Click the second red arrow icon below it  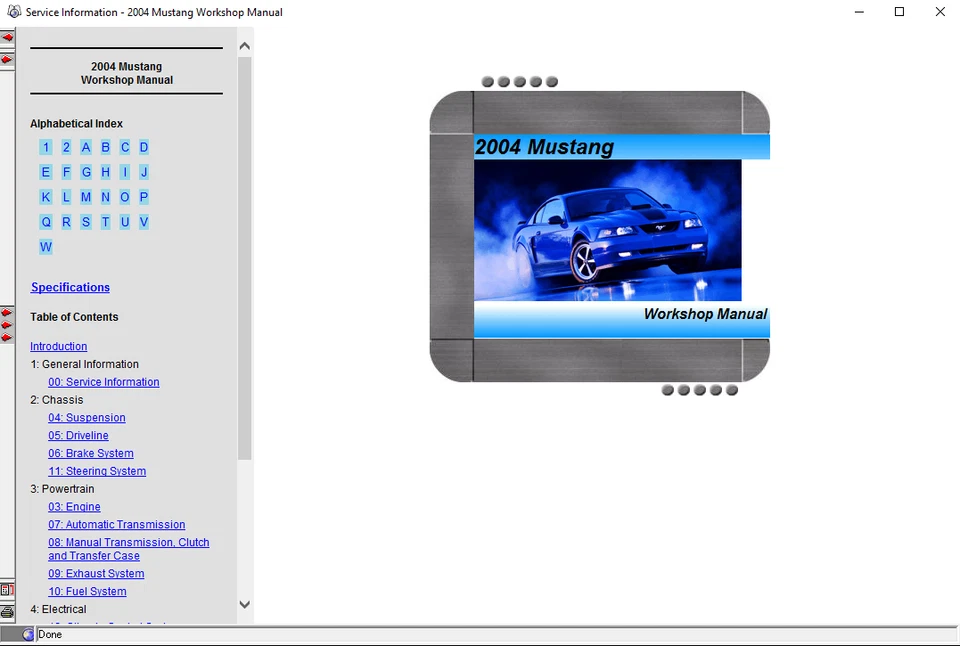click(x=7, y=59)
